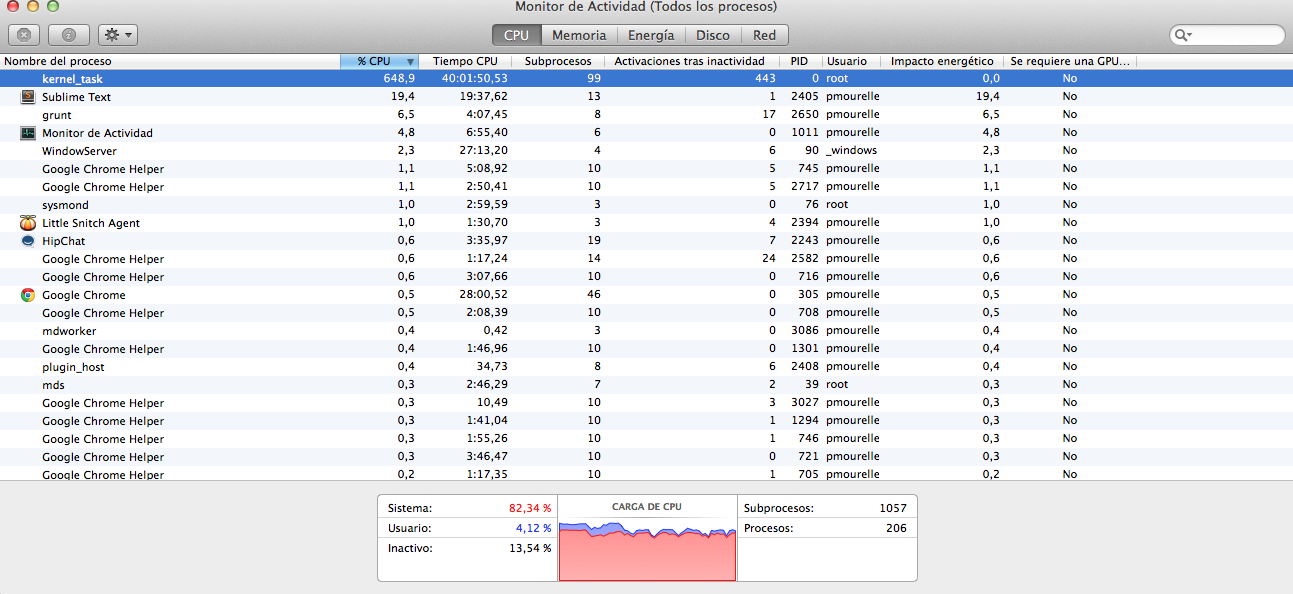This screenshot has height=594, width=1293.
Task: Click the Inspect process info icon in toolbar
Action: [69, 35]
